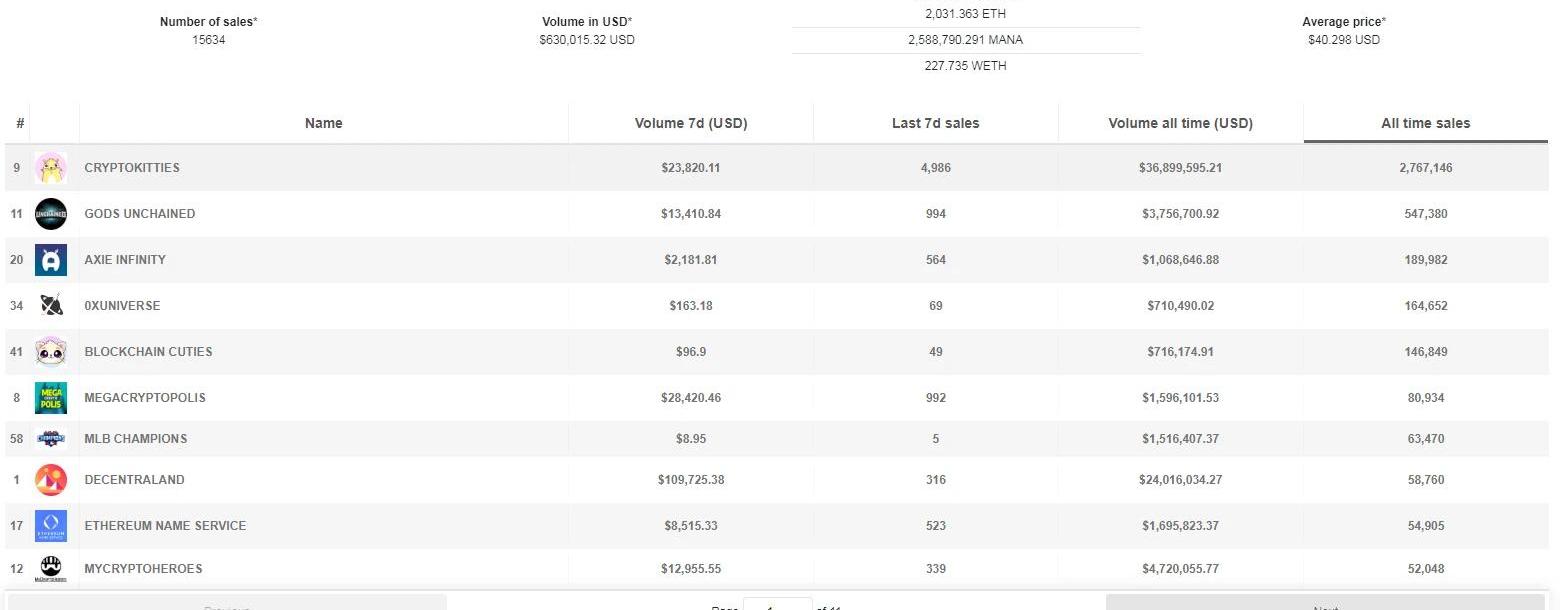Open the Decentraland logo icon
1560x610 pixels.
(51, 480)
